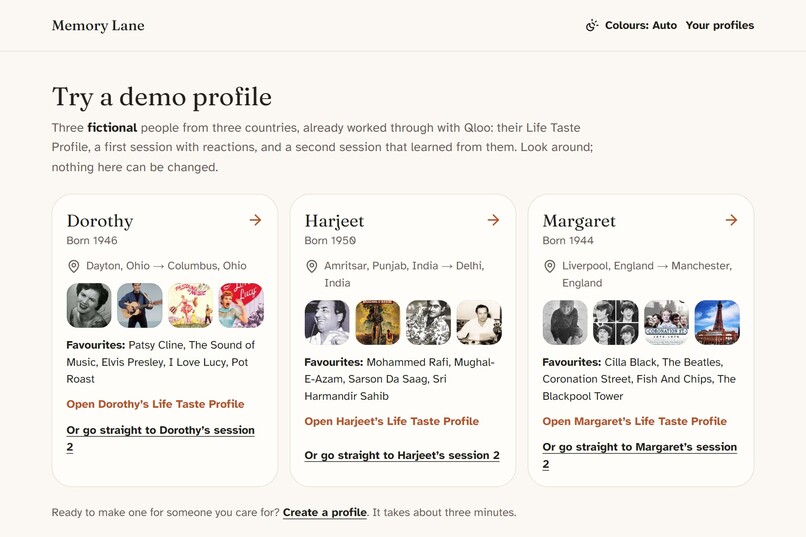Click the Harjeet card heading
The height and width of the screenshot is (537, 806).
point(334,221)
